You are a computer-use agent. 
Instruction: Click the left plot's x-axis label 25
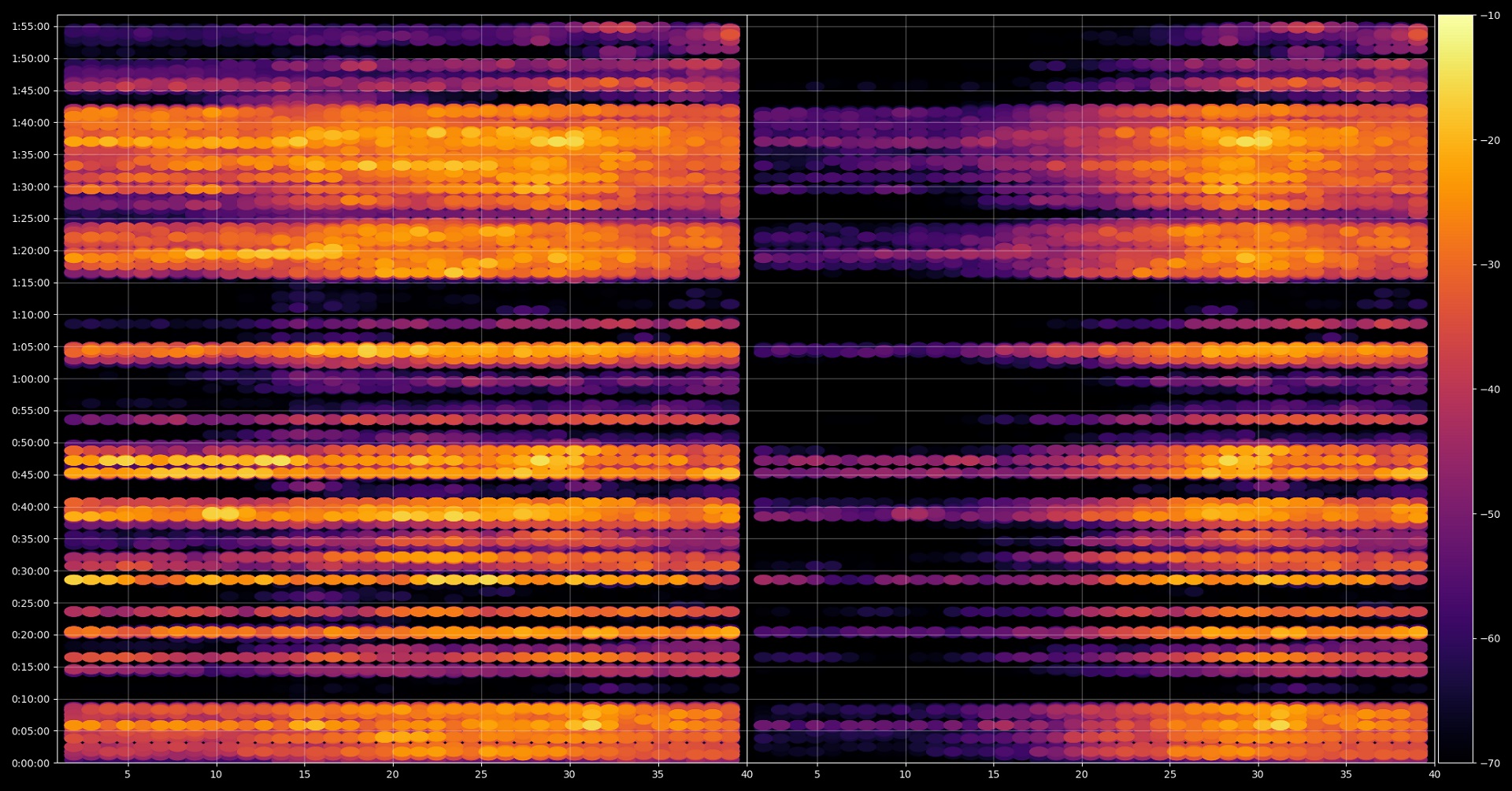click(x=481, y=774)
